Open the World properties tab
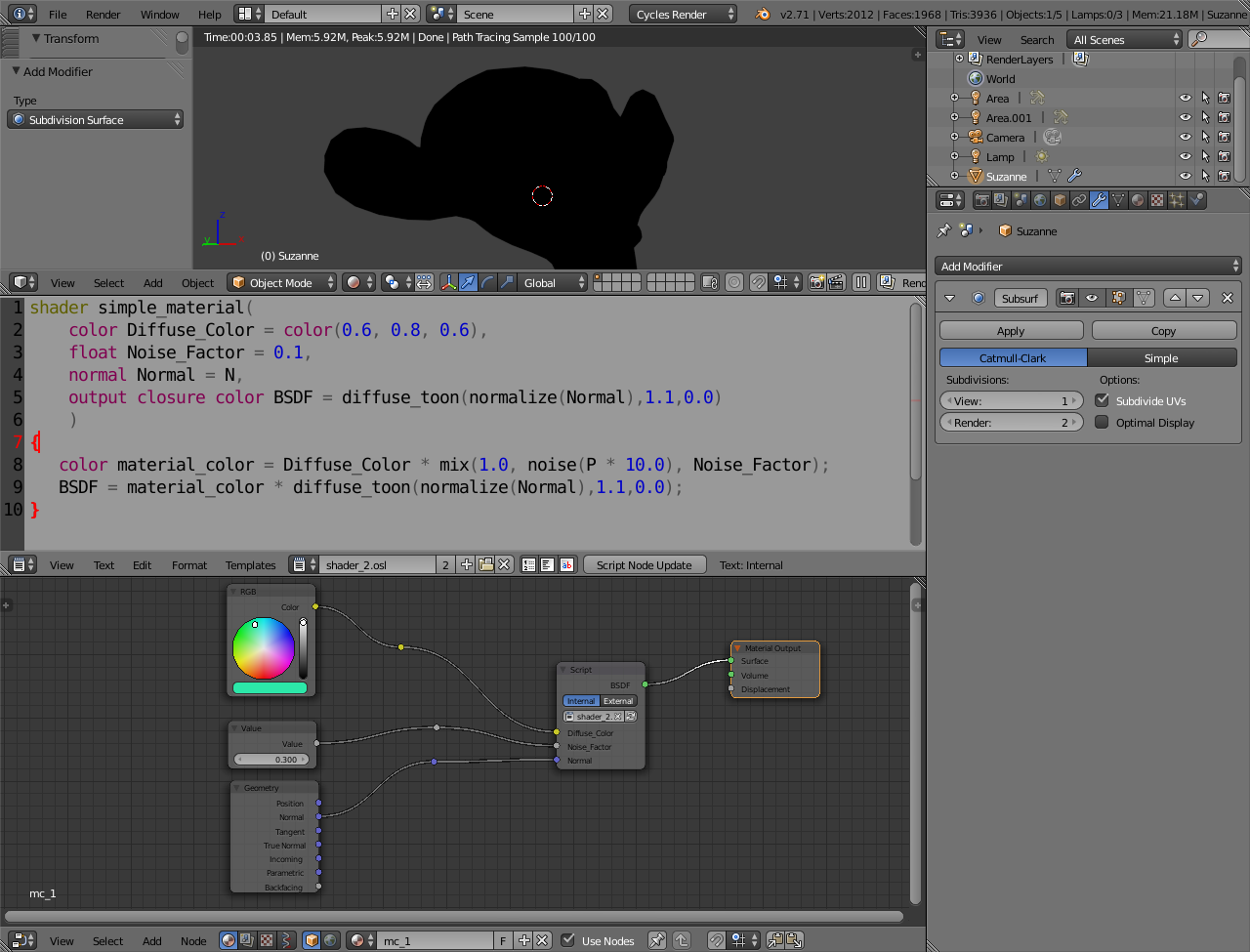 (x=1041, y=200)
